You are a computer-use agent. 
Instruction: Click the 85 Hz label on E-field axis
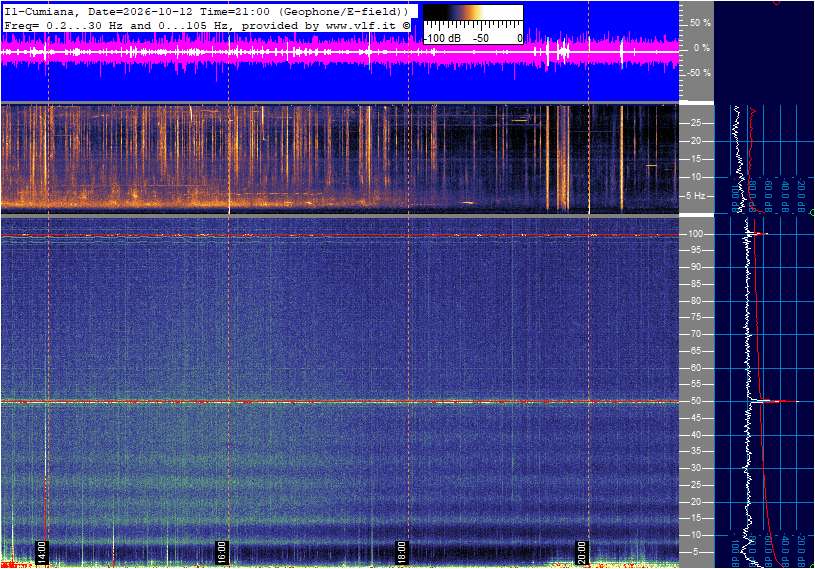click(x=696, y=284)
